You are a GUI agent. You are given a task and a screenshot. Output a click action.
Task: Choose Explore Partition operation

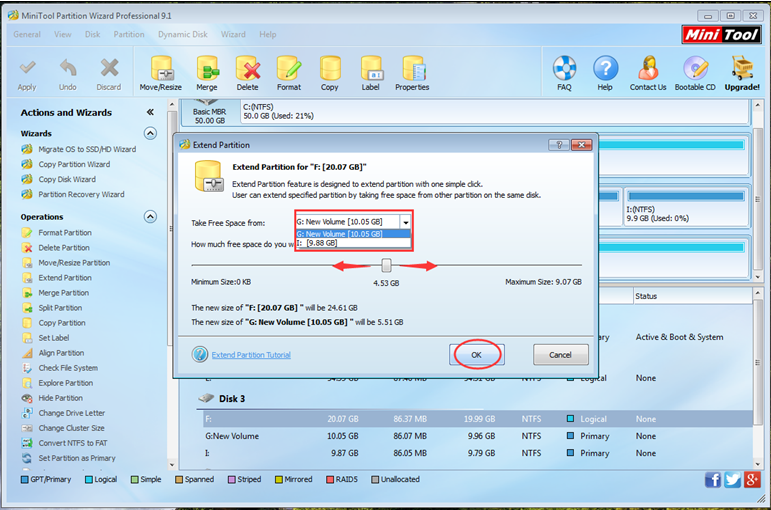(65, 383)
